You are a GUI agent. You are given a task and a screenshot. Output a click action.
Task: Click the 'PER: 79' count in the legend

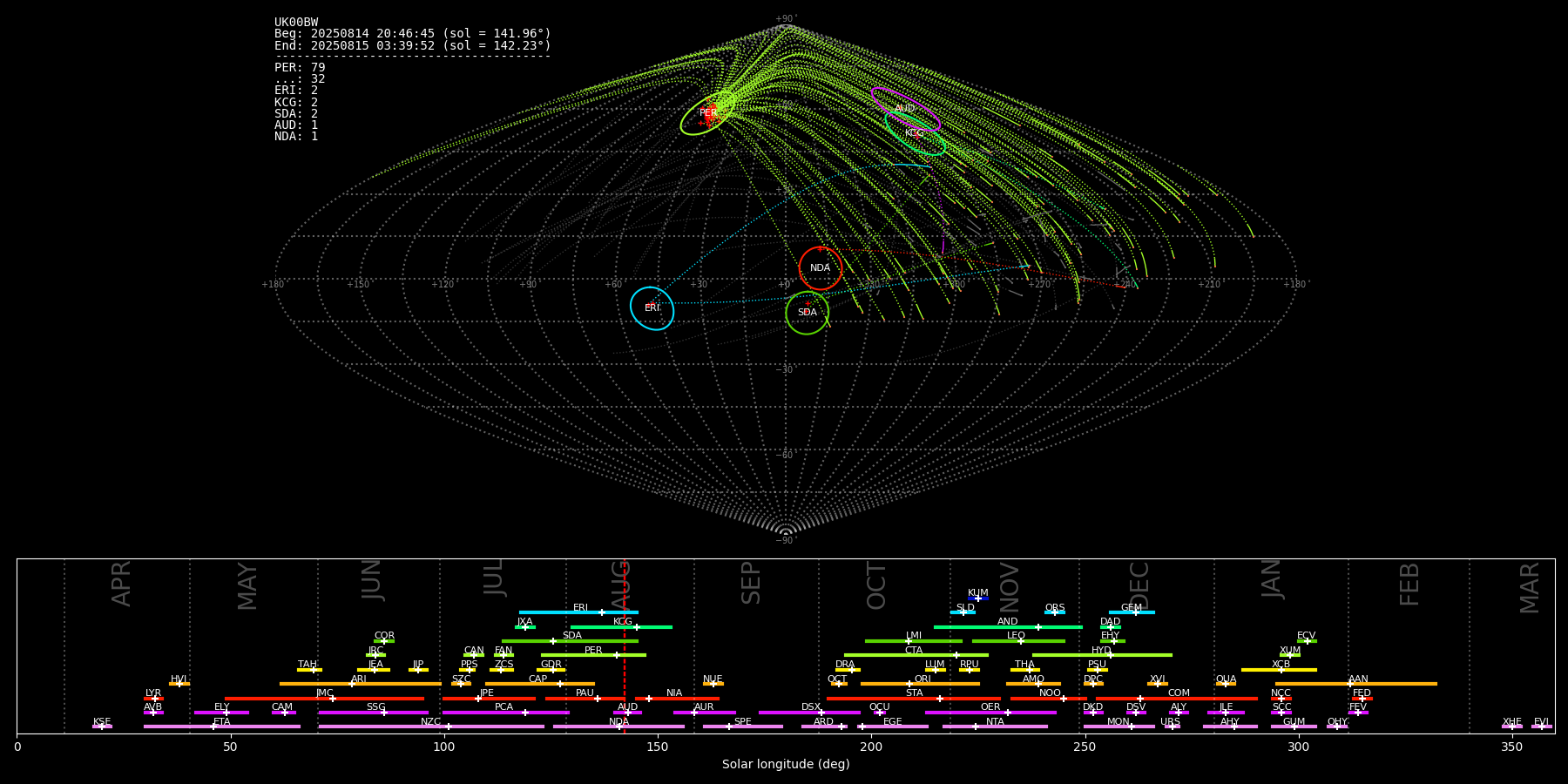[x=300, y=68]
